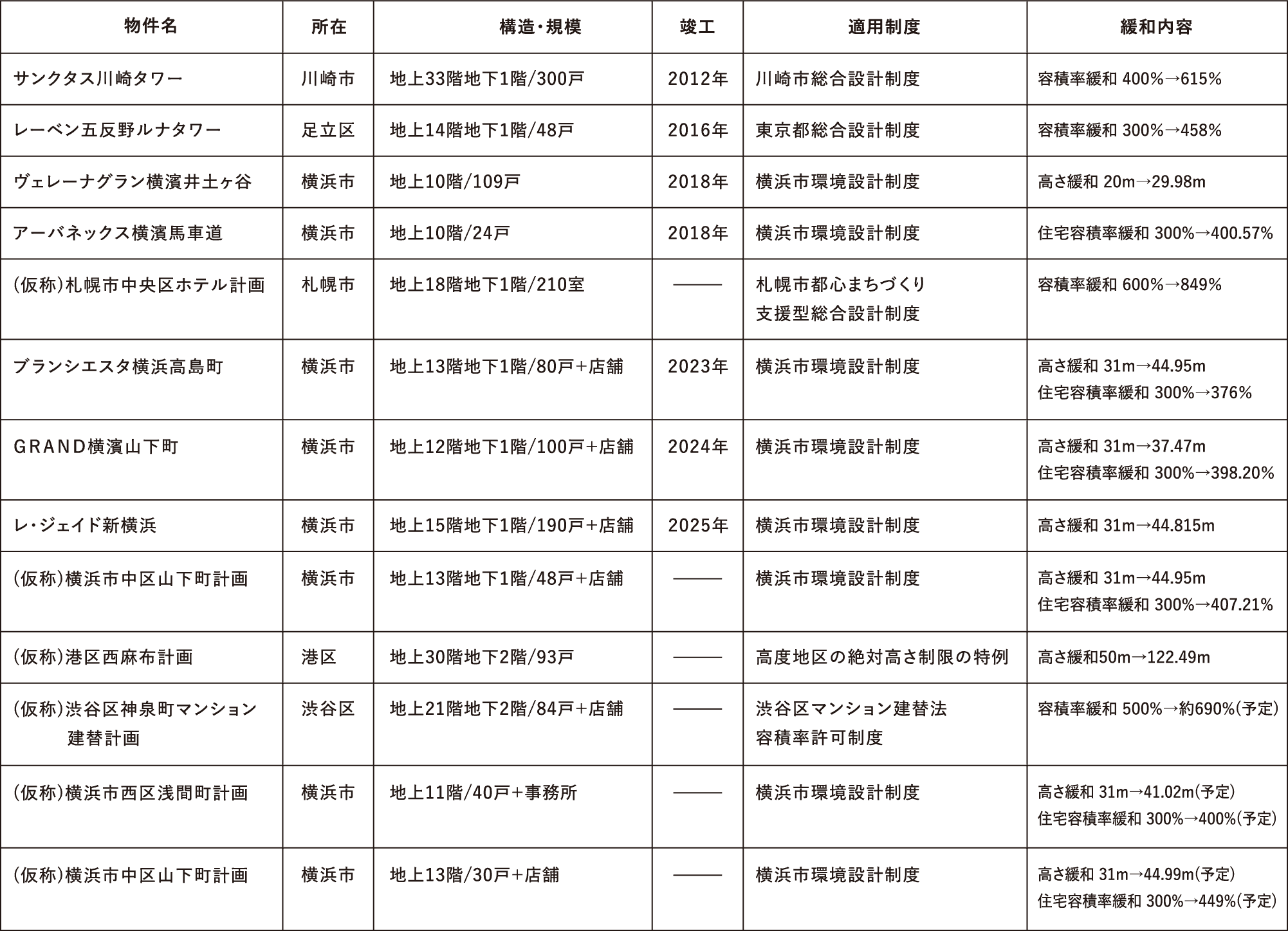
Task: Select the ブランシエスタ横浜高島町 cell
Action: [118, 367]
